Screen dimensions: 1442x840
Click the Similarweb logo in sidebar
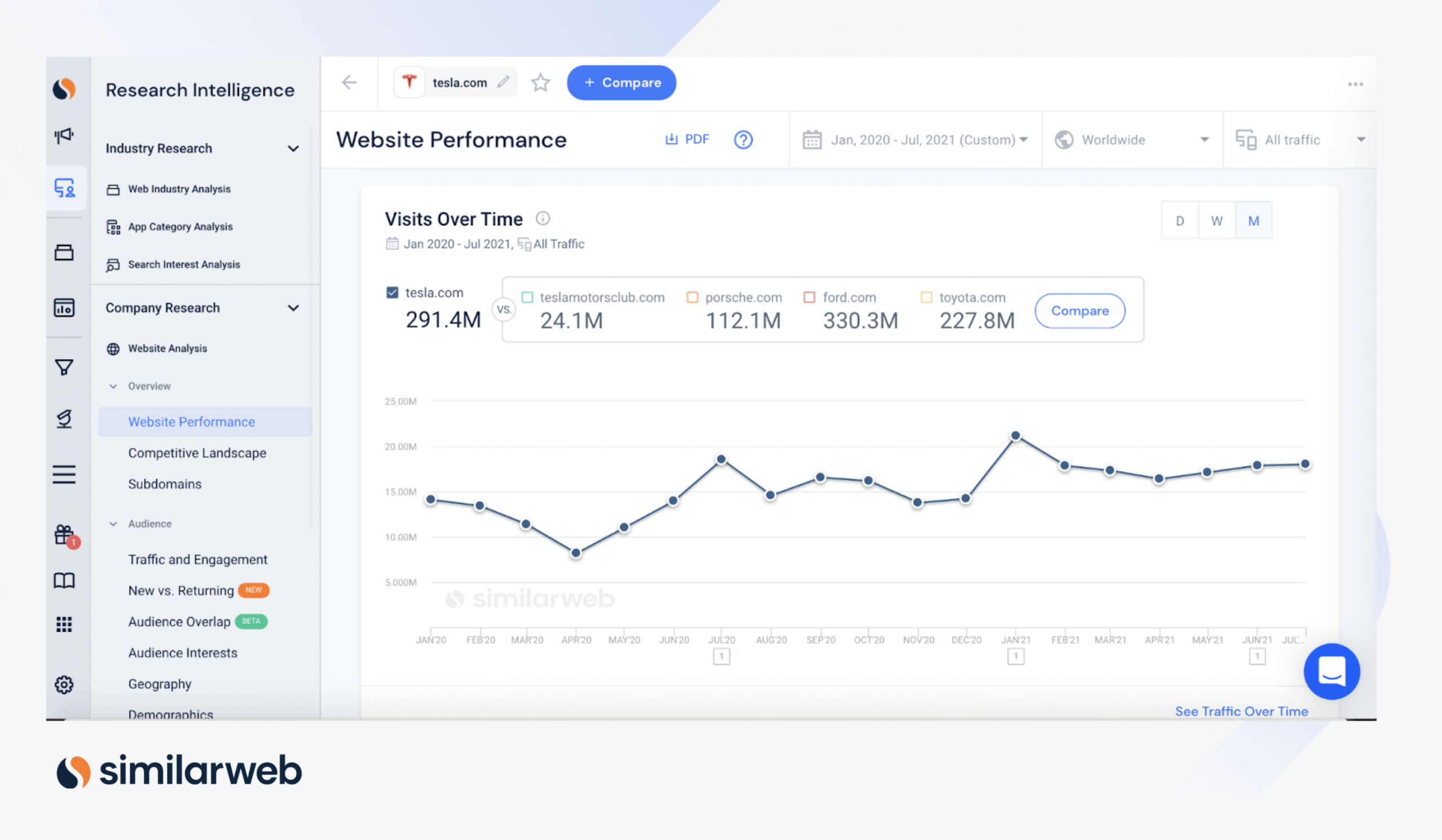pos(64,89)
